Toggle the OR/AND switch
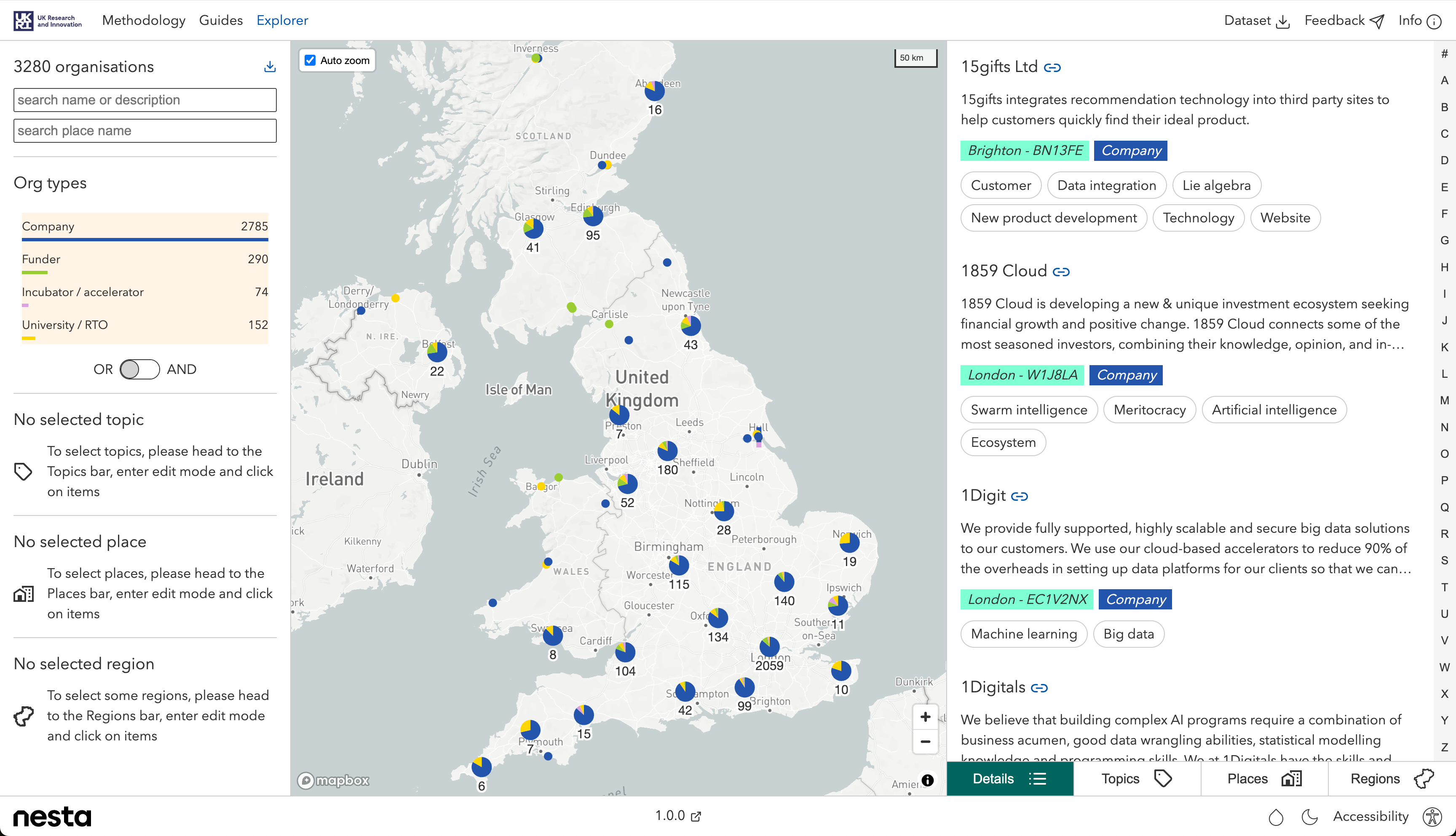This screenshot has width=1456, height=836. point(139,369)
